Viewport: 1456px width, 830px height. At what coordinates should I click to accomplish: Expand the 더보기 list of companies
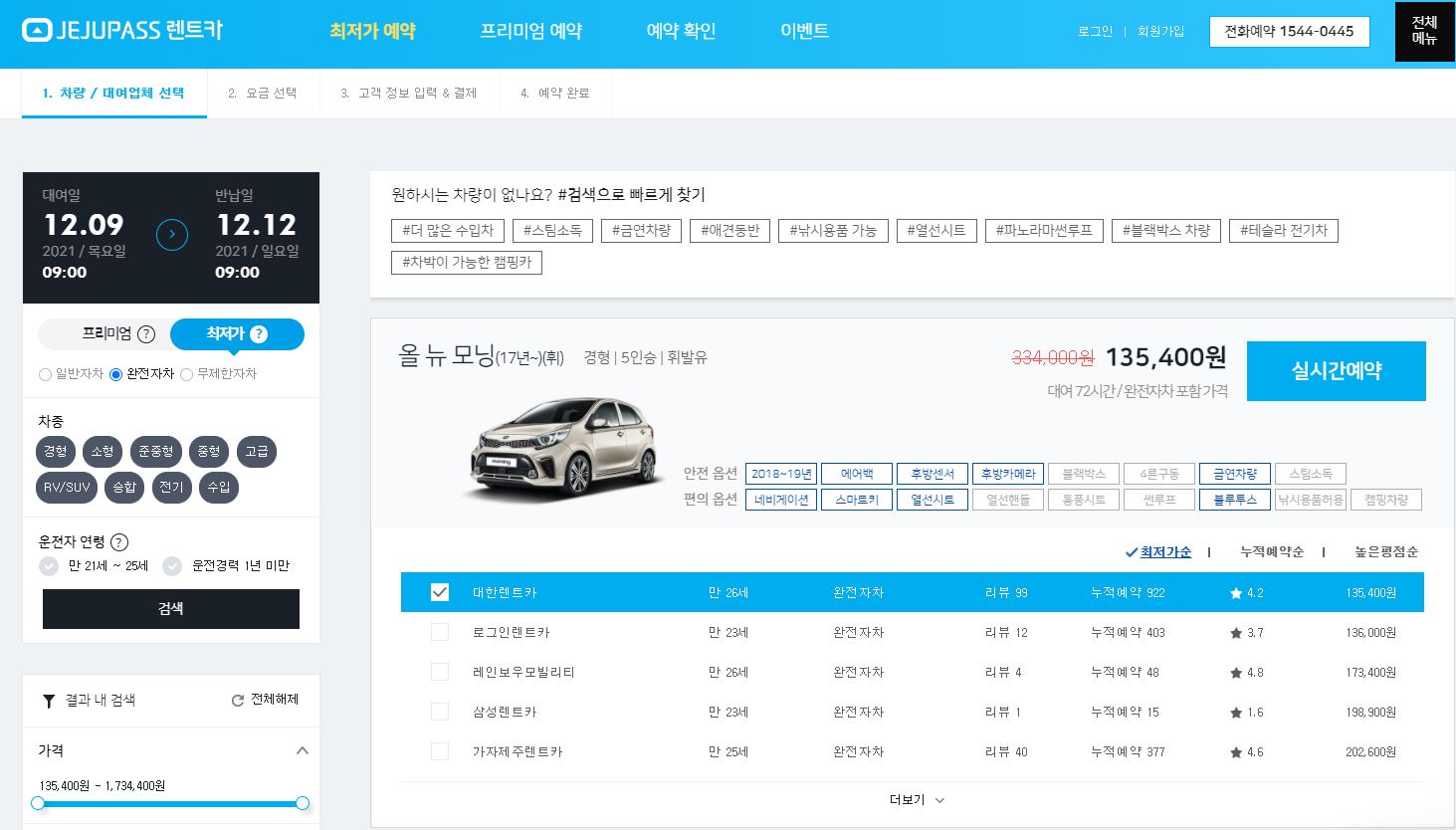tap(917, 800)
